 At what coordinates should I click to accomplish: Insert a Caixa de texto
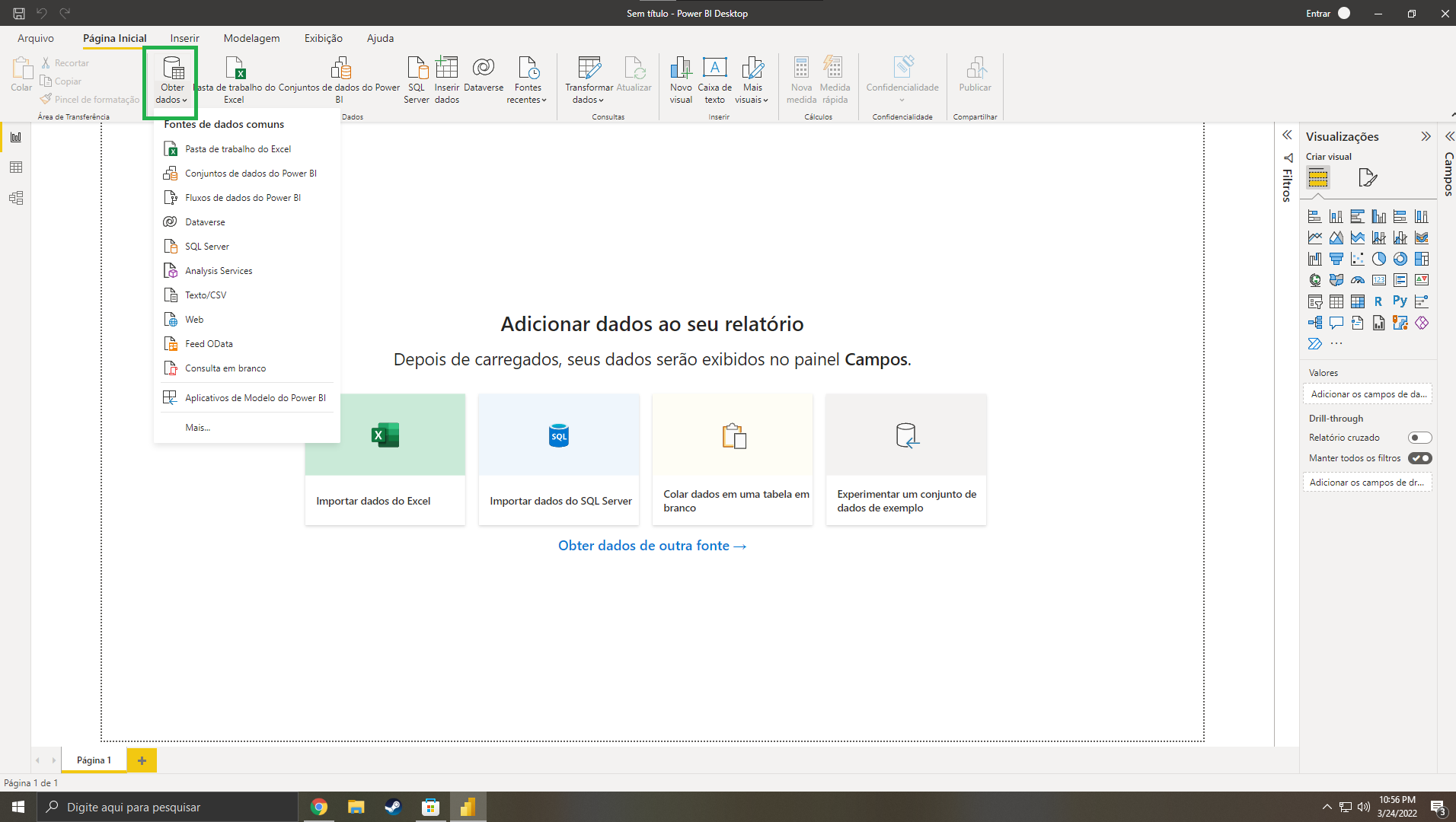(714, 80)
